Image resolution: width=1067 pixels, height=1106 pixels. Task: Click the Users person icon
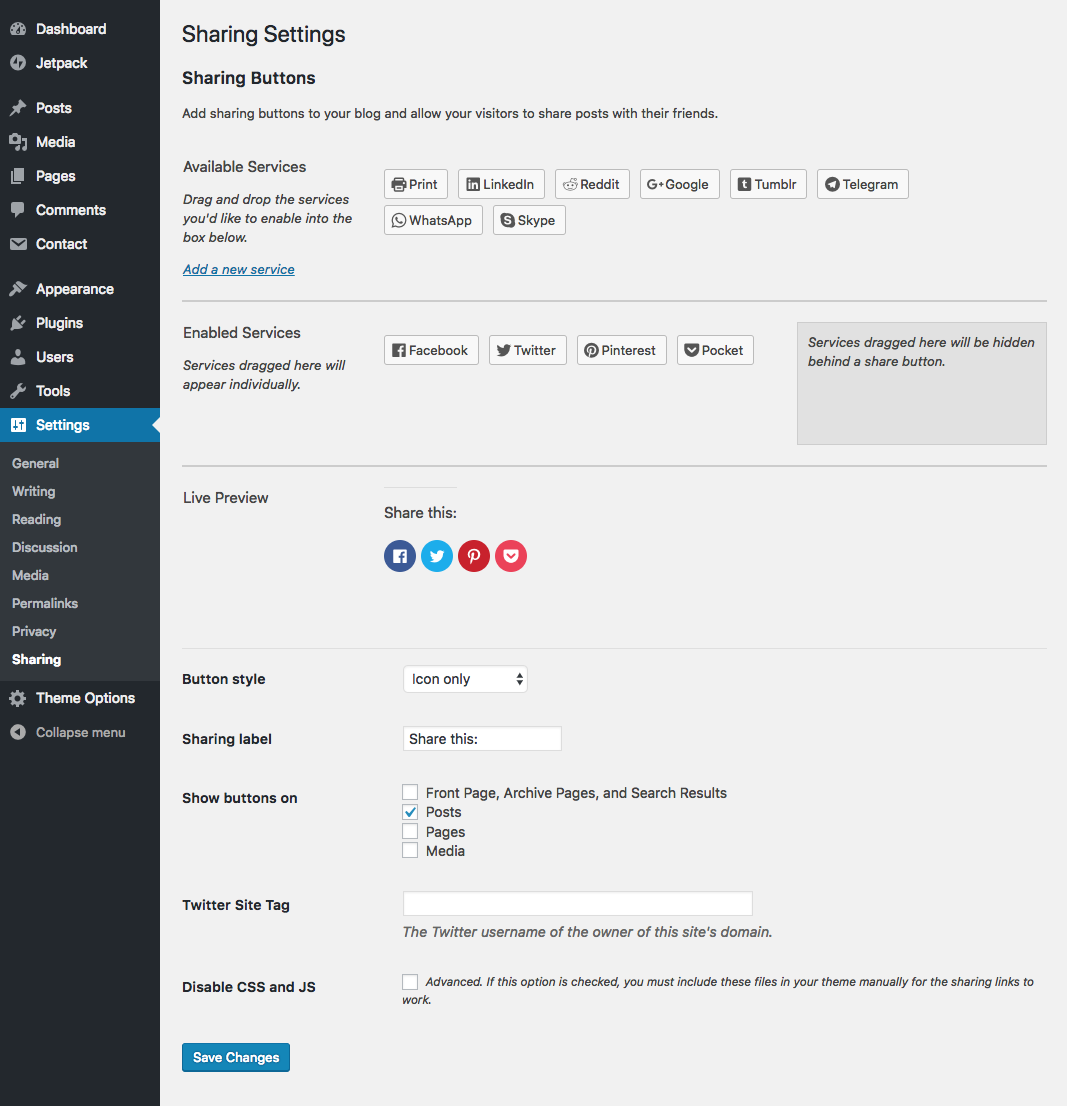tap(18, 356)
